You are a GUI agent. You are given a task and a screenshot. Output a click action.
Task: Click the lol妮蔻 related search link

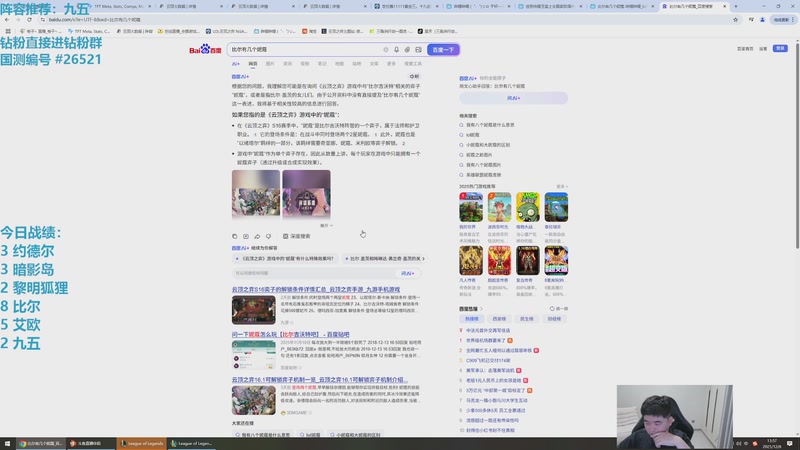[x=472, y=135]
